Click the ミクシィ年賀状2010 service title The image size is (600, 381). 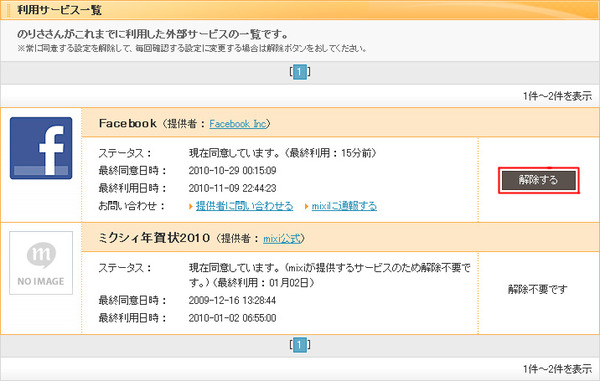pos(154,238)
